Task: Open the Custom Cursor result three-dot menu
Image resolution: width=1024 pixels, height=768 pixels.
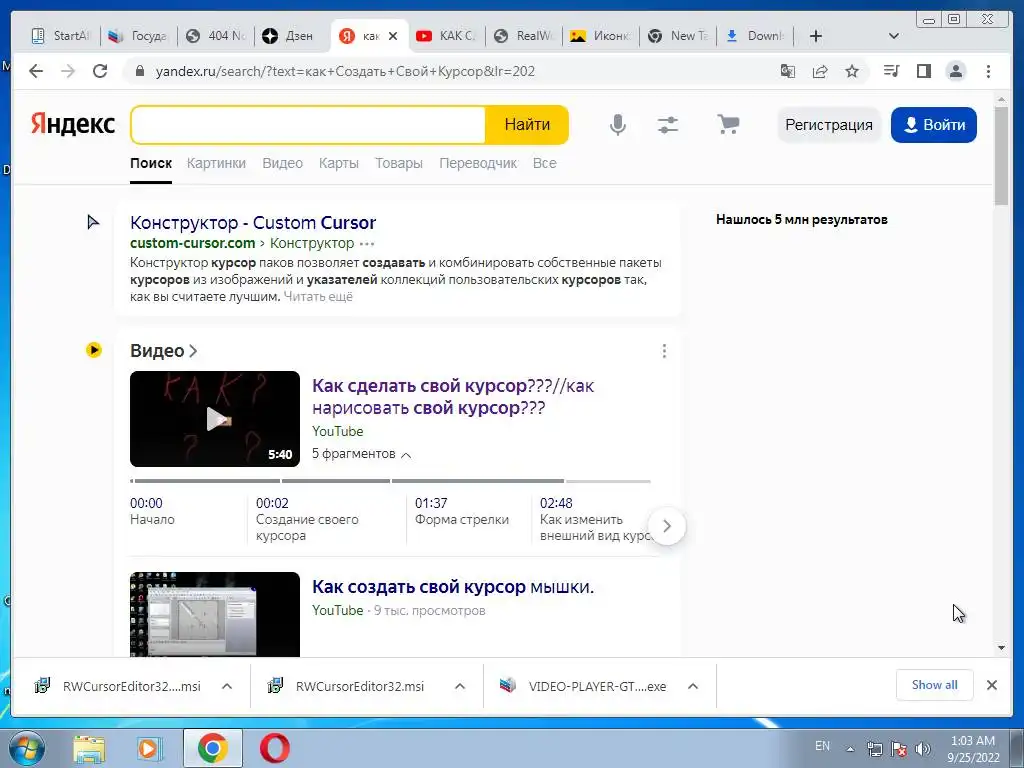Action: tap(367, 244)
